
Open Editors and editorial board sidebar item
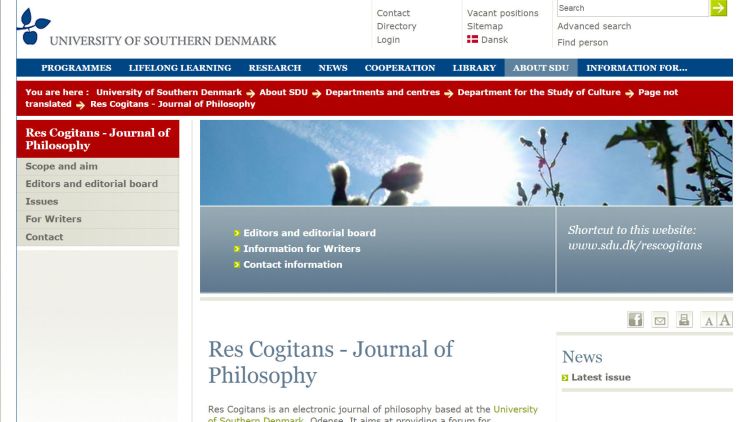pyautogui.click(x=98, y=184)
